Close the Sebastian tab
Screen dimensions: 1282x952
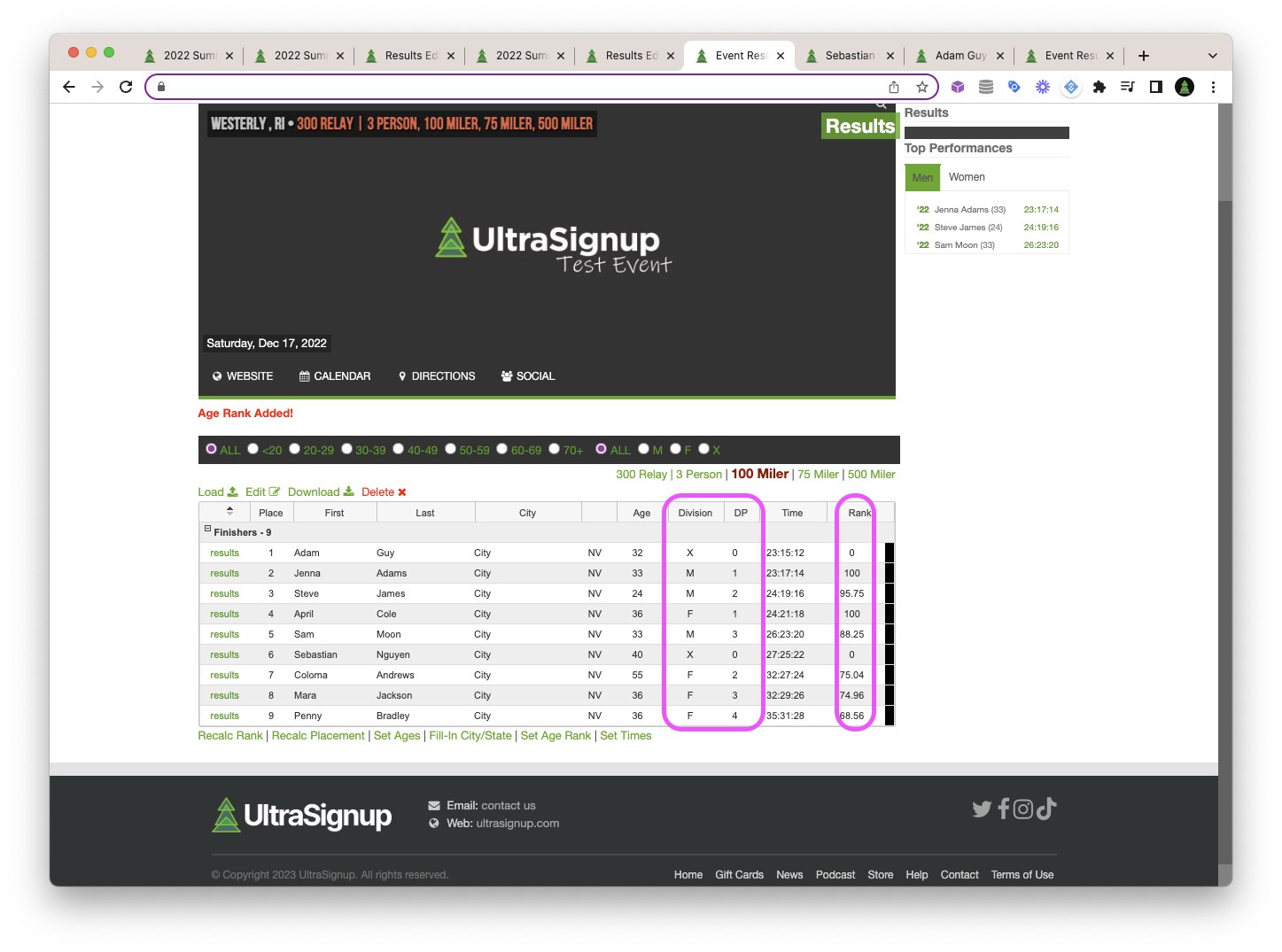tap(890, 56)
